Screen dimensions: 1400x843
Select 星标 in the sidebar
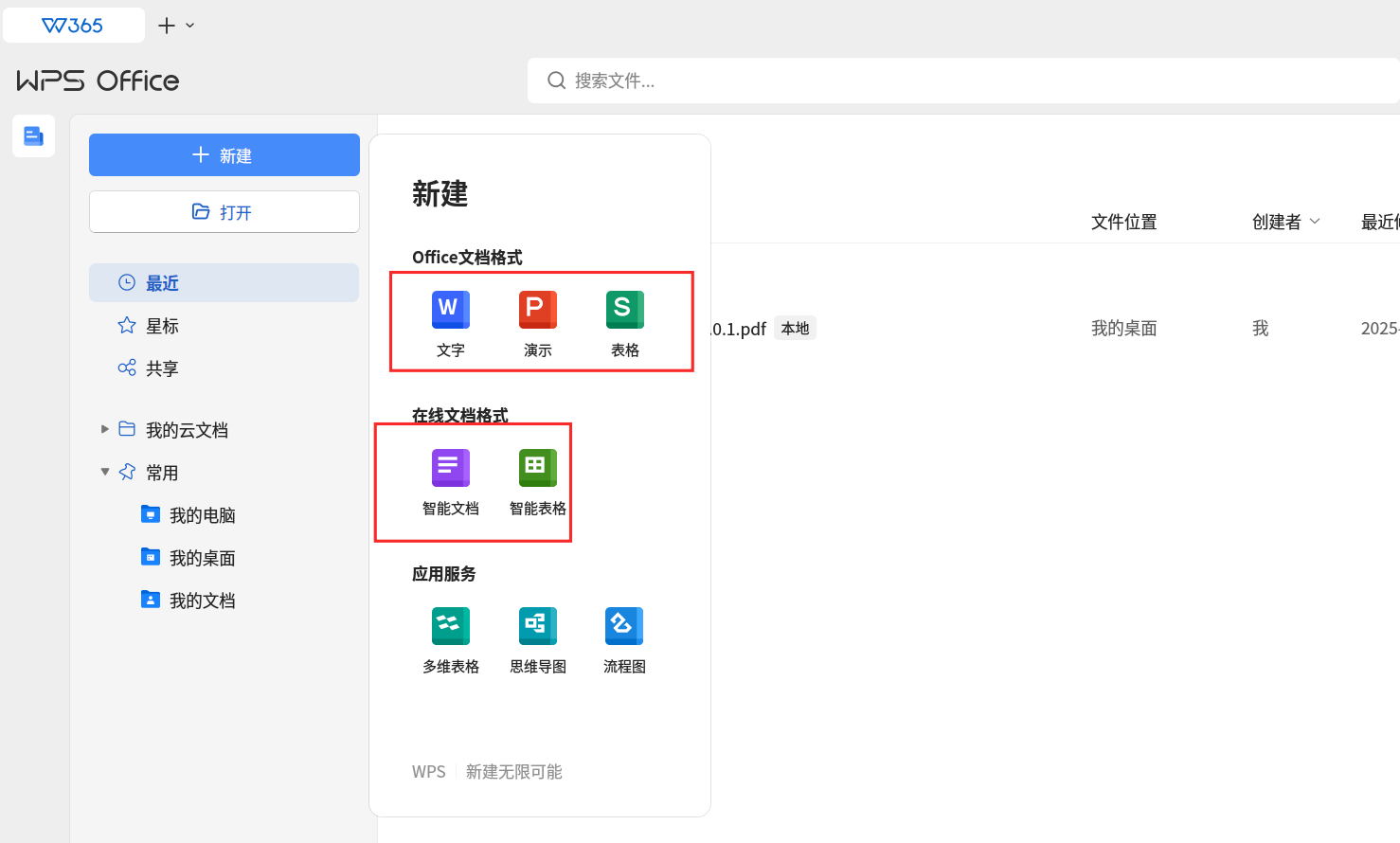(x=224, y=325)
